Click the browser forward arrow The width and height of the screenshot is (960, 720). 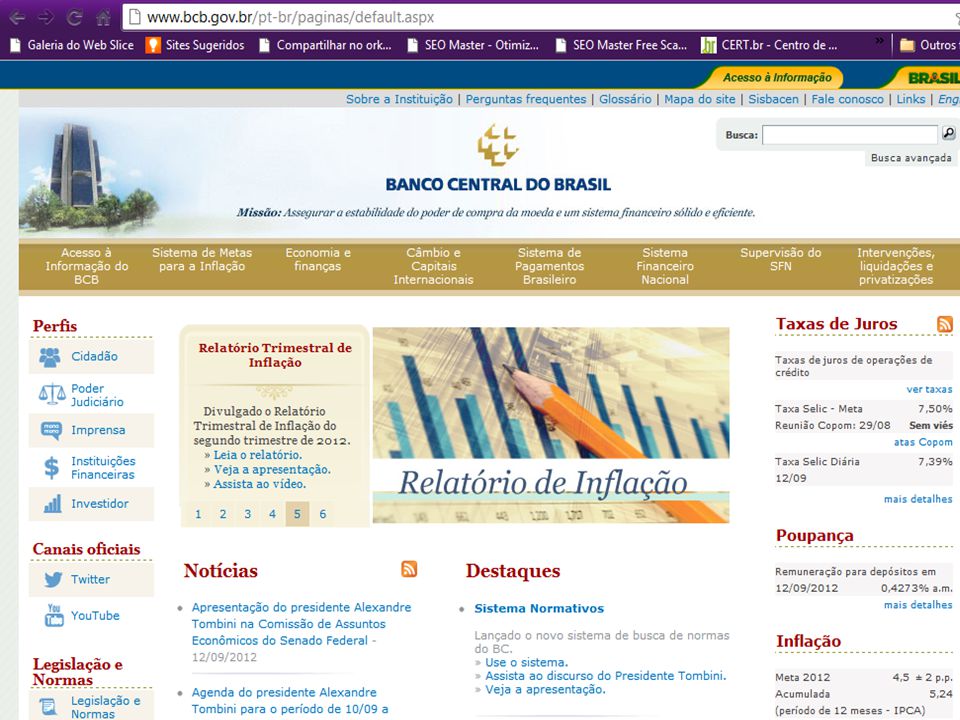click(x=46, y=17)
